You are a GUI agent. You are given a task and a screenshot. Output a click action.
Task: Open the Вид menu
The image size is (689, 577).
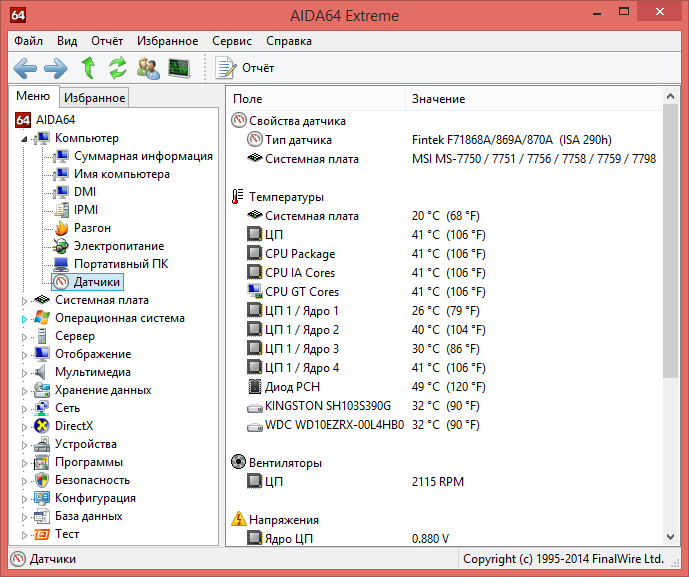[67, 41]
